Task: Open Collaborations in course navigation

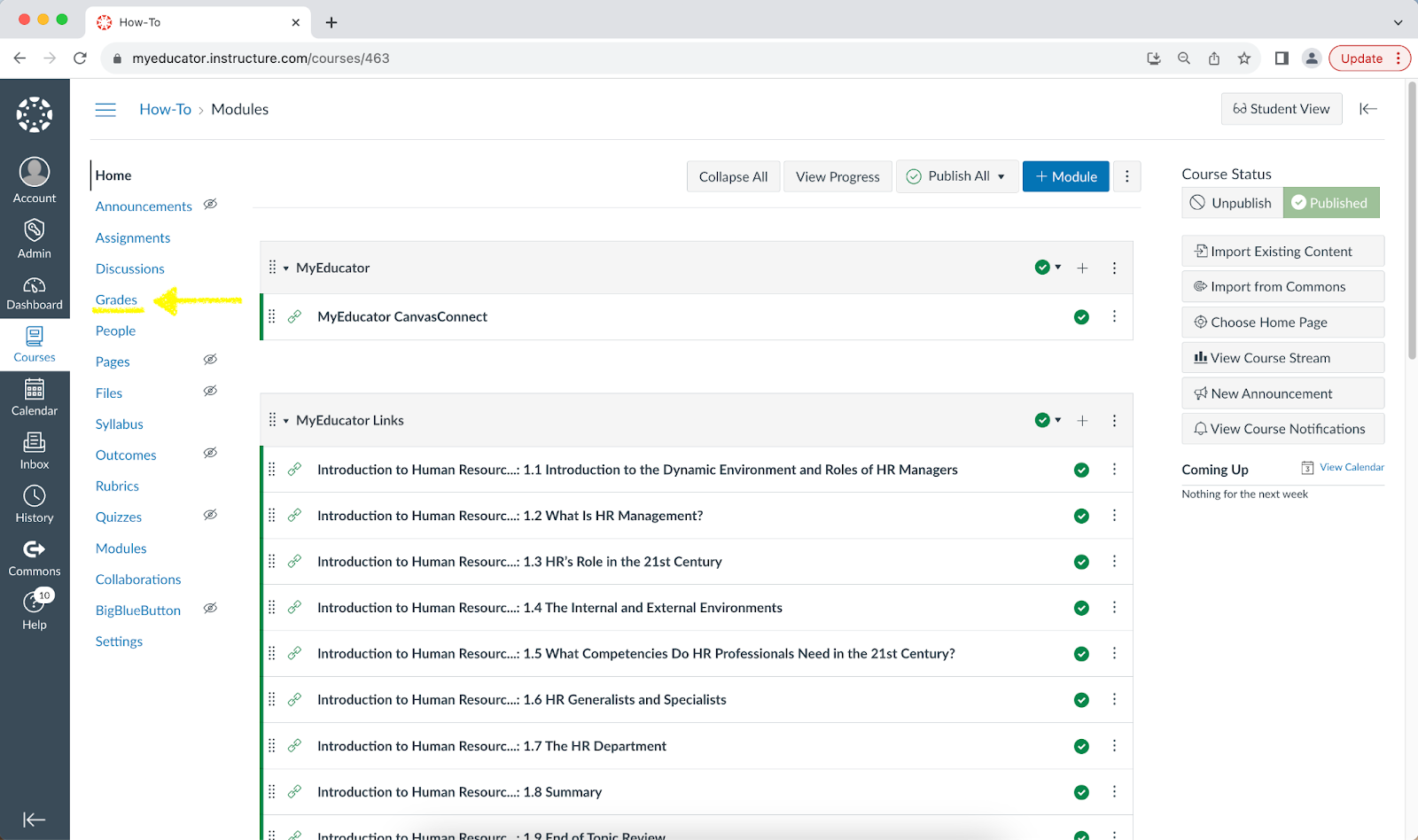Action: click(138, 579)
